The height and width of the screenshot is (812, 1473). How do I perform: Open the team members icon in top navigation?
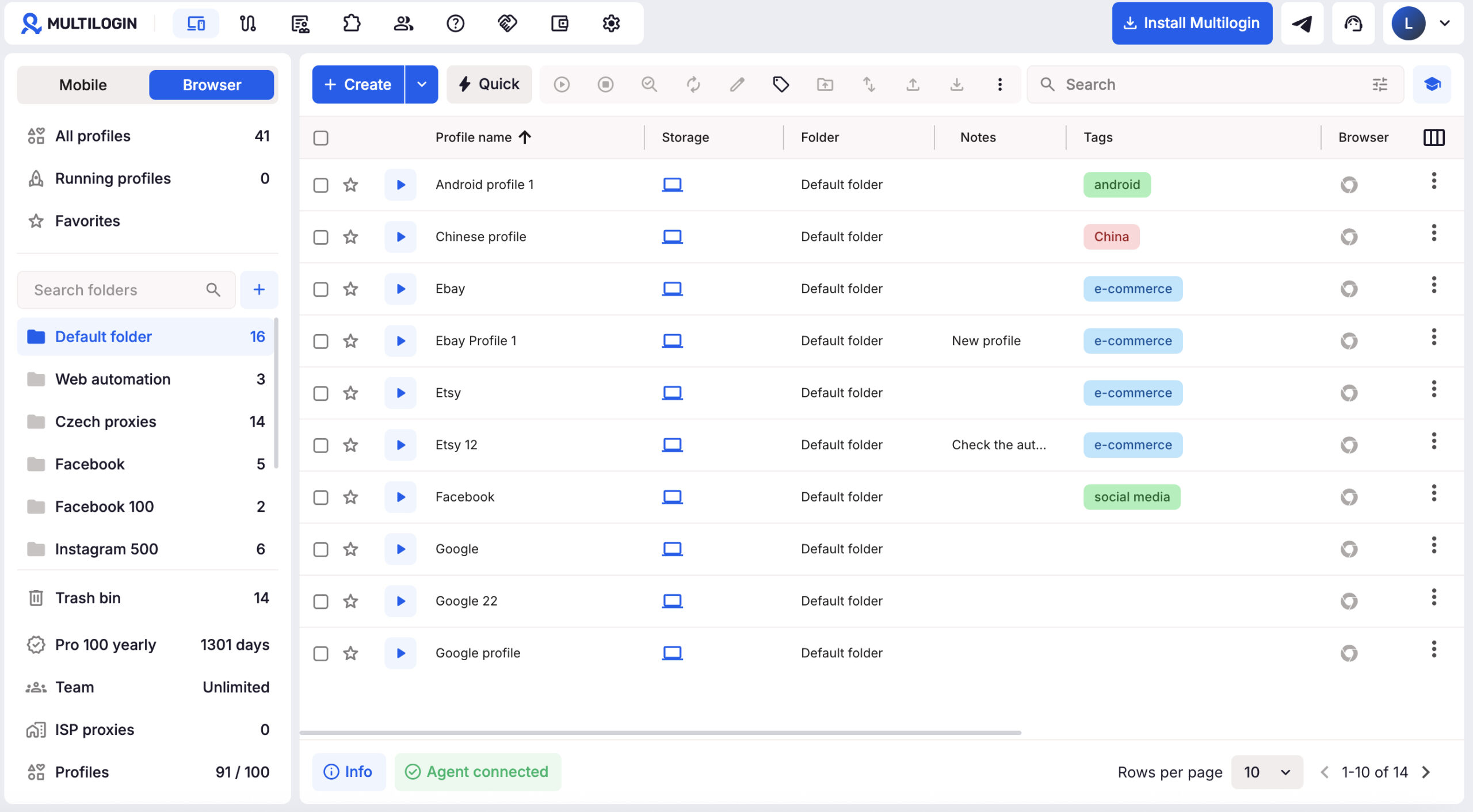[x=403, y=24]
